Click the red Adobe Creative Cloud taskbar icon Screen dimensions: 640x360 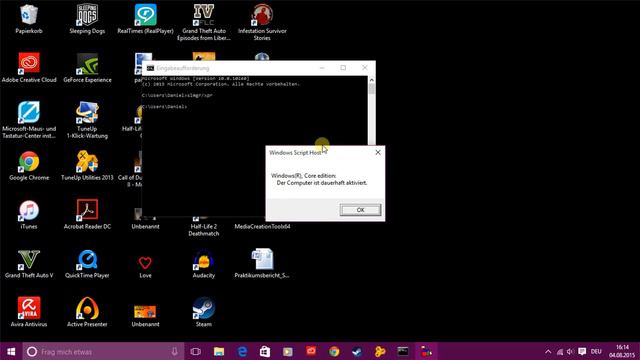tap(311, 351)
